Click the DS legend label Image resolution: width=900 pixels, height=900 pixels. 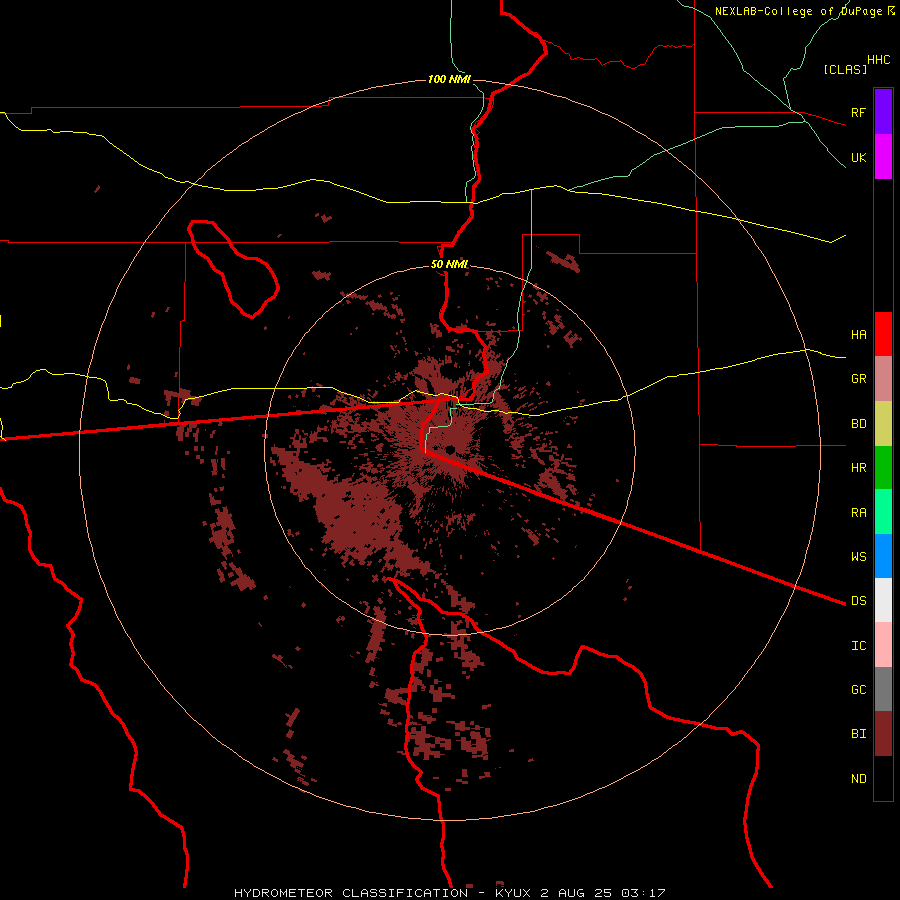[x=858, y=601]
